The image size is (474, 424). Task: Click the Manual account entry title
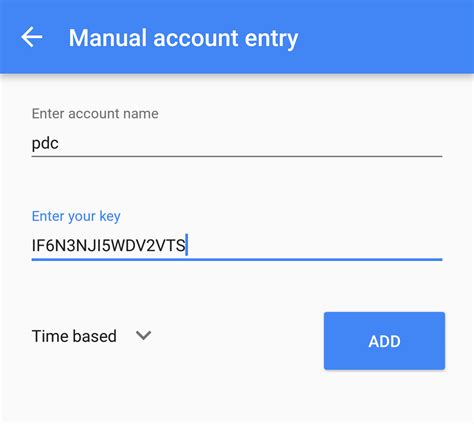tap(183, 38)
